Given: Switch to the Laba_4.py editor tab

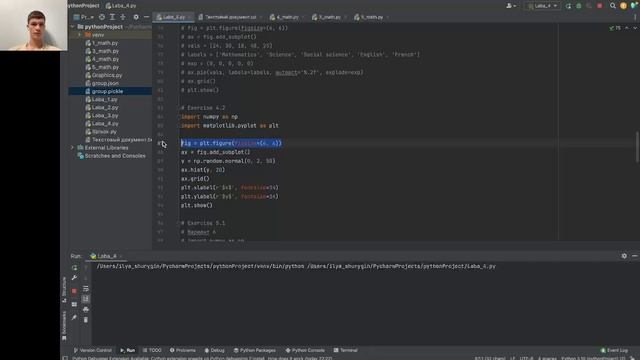Looking at the screenshot, I should click(173, 17).
